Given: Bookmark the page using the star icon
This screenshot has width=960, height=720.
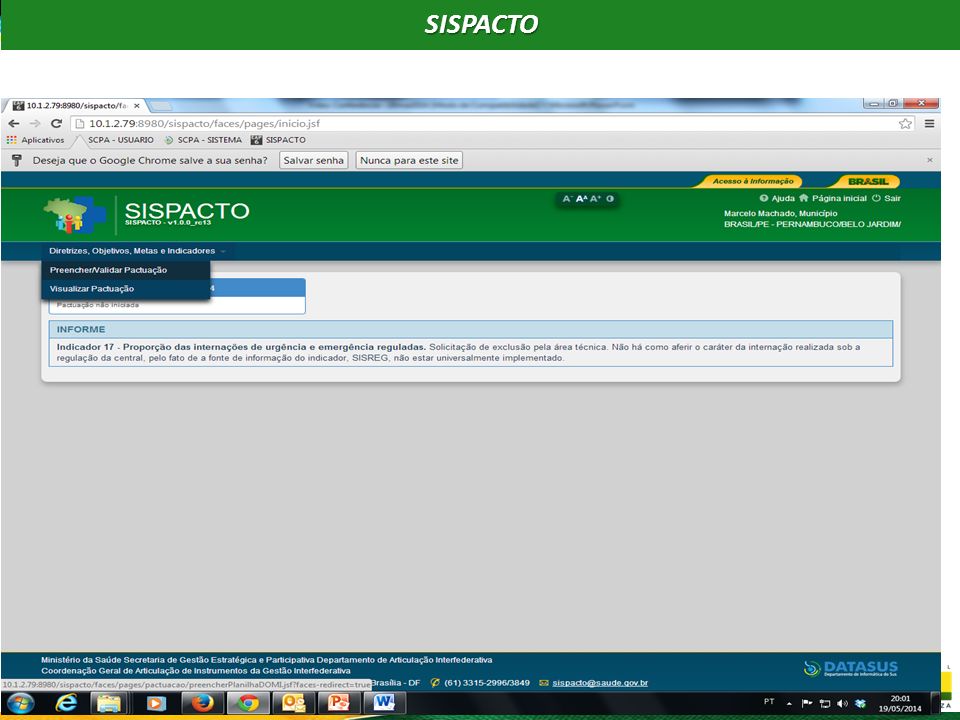Looking at the screenshot, I should click(x=905, y=124).
